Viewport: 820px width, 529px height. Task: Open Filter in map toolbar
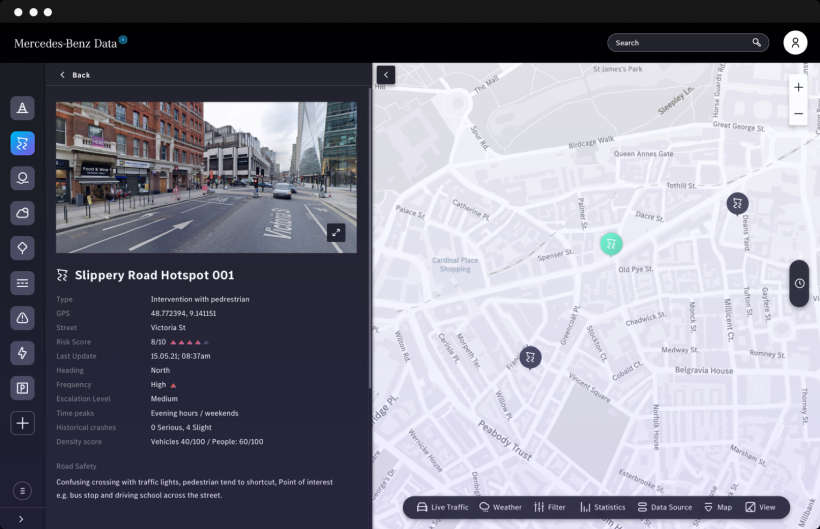[x=550, y=507]
